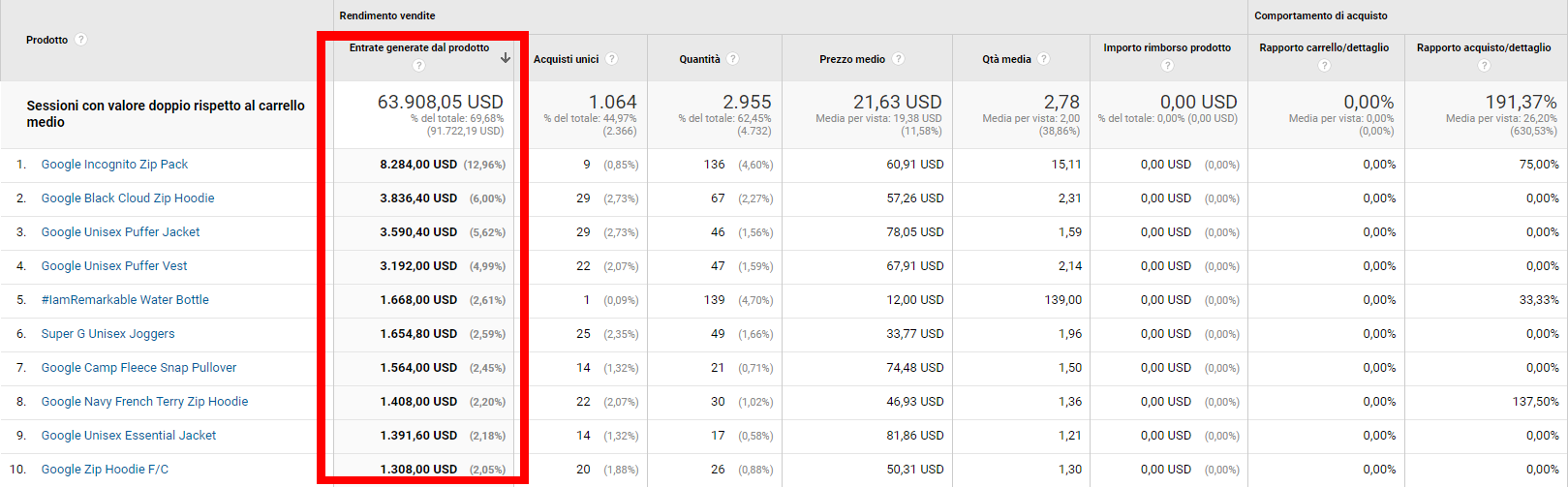Viewport: 1568px width, 487px height.
Task: Select average price 60,91 USD
Action: 915,165
